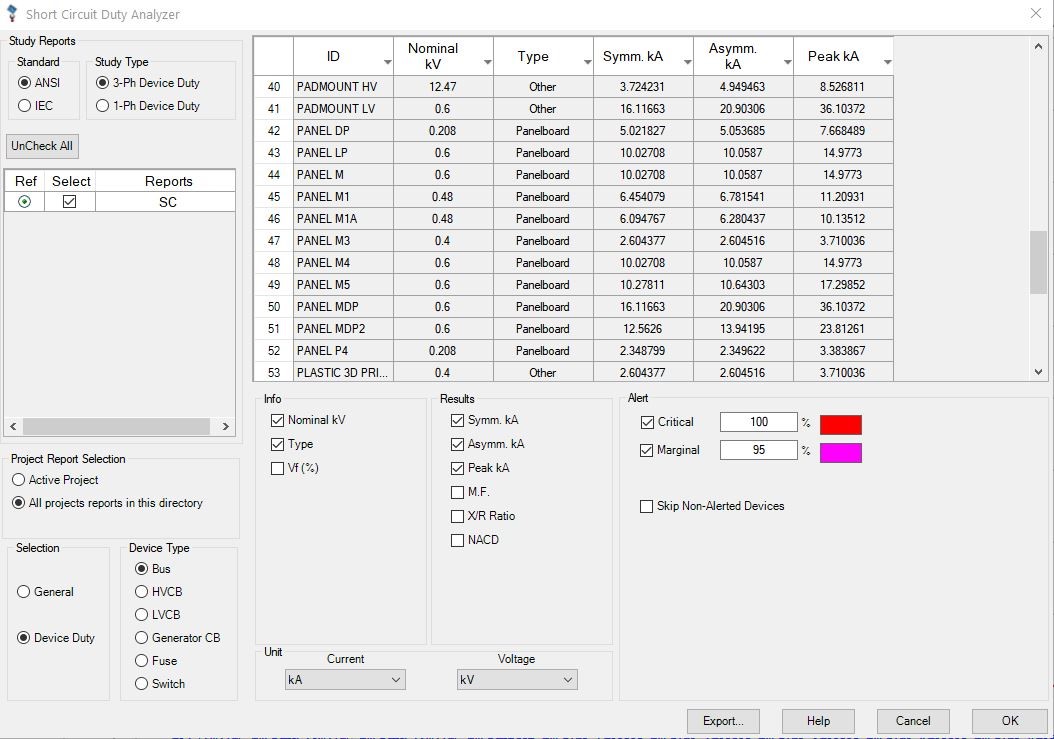This screenshot has width=1054, height=739.
Task: Toggle the Nominal kV info checkbox
Action: point(277,420)
